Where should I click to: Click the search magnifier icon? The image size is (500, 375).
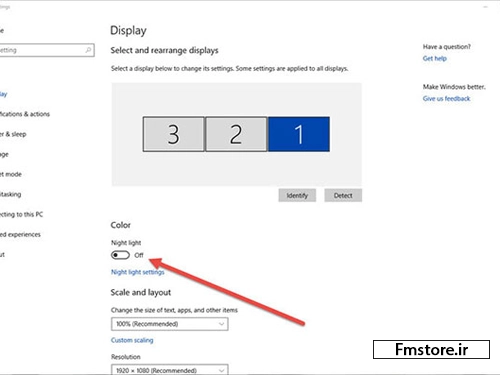coord(88,50)
